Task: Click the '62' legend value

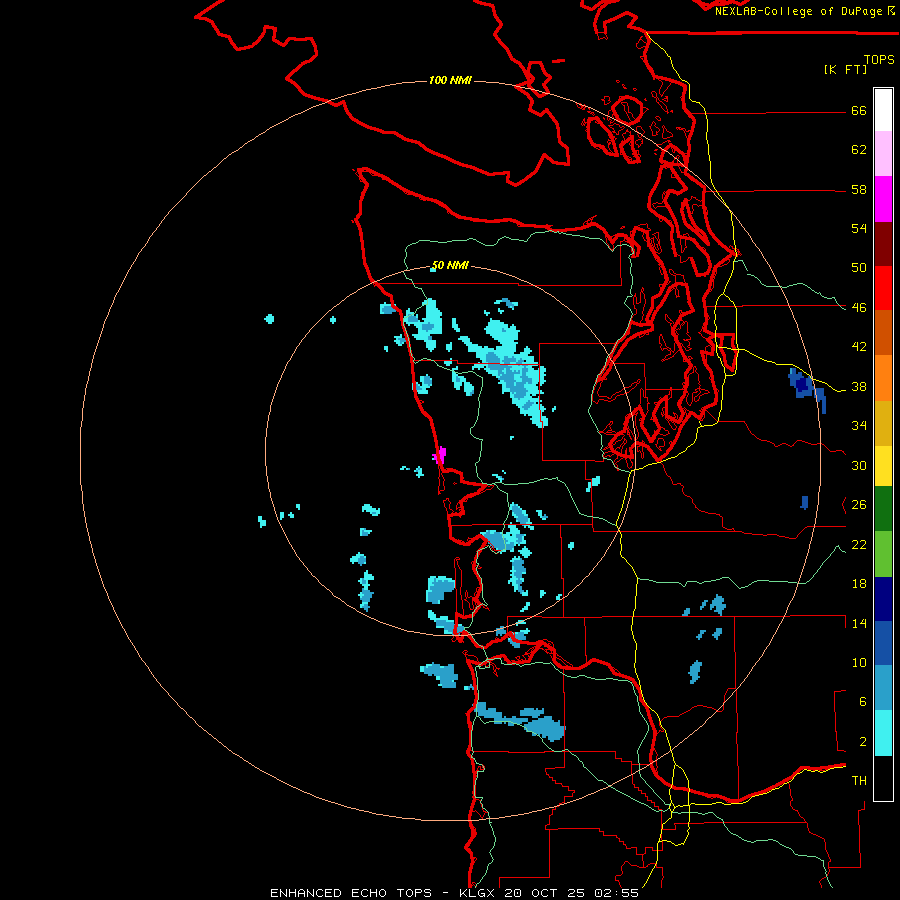Action: point(859,150)
